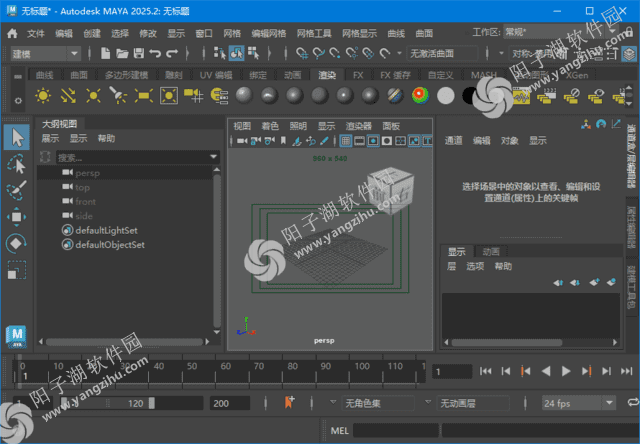The width and height of the screenshot is (640, 444).
Task: Switch to the 动画 layer editor tab
Action: tap(491, 252)
